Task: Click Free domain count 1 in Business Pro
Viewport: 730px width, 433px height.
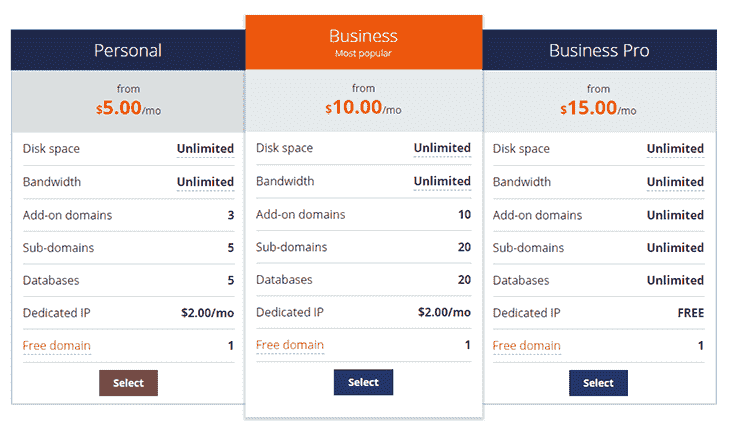Action: tap(701, 345)
